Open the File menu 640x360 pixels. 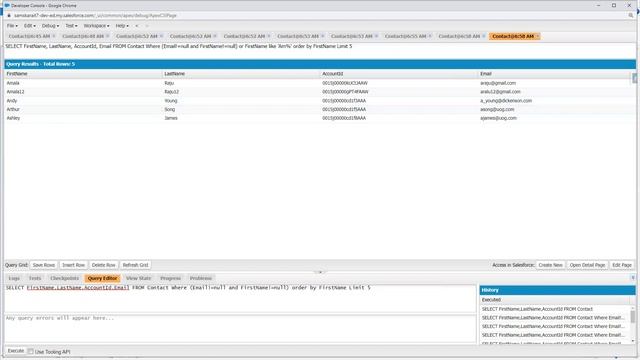pyautogui.click(x=12, y=26)
